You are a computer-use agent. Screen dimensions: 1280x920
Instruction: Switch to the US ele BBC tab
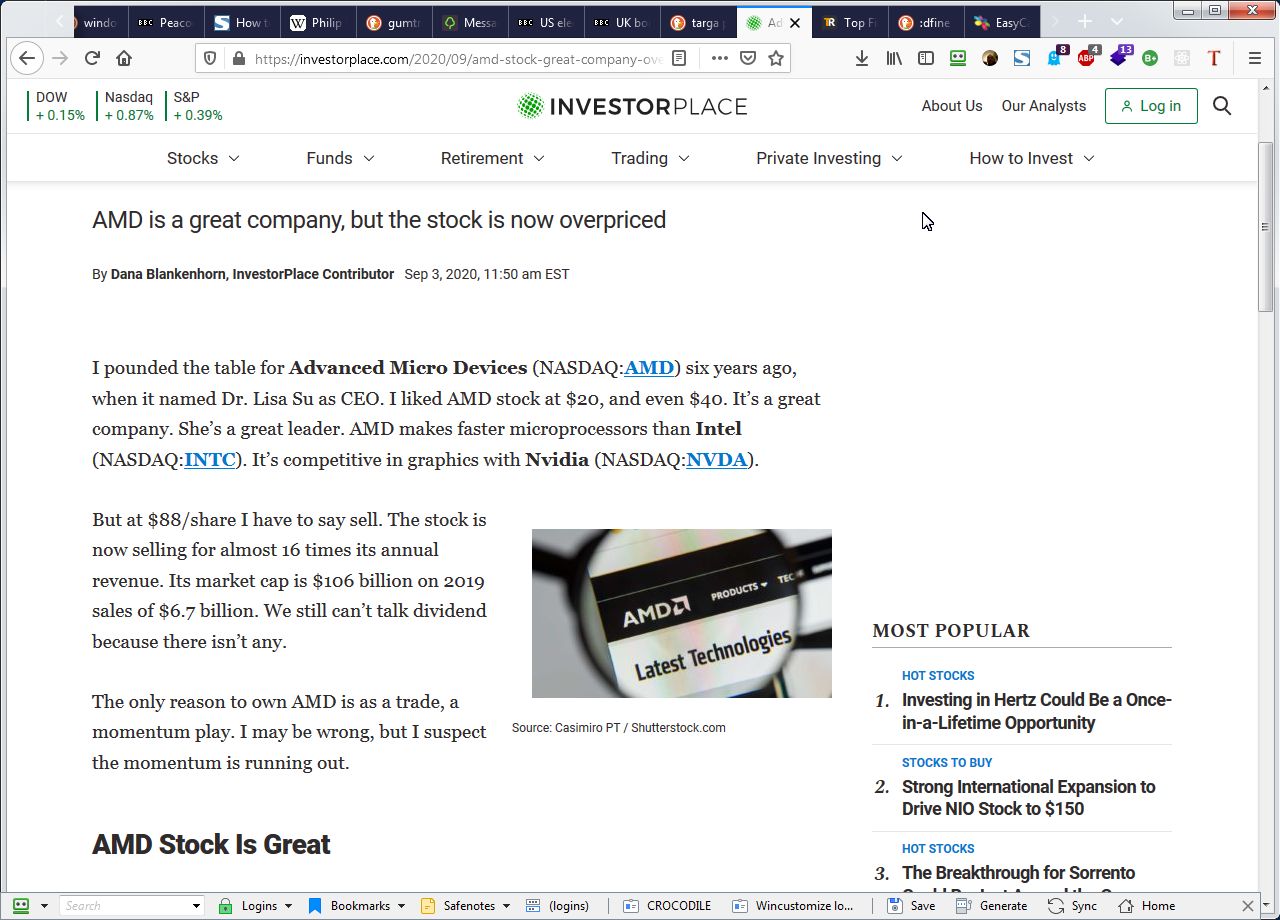pos(545,22)
